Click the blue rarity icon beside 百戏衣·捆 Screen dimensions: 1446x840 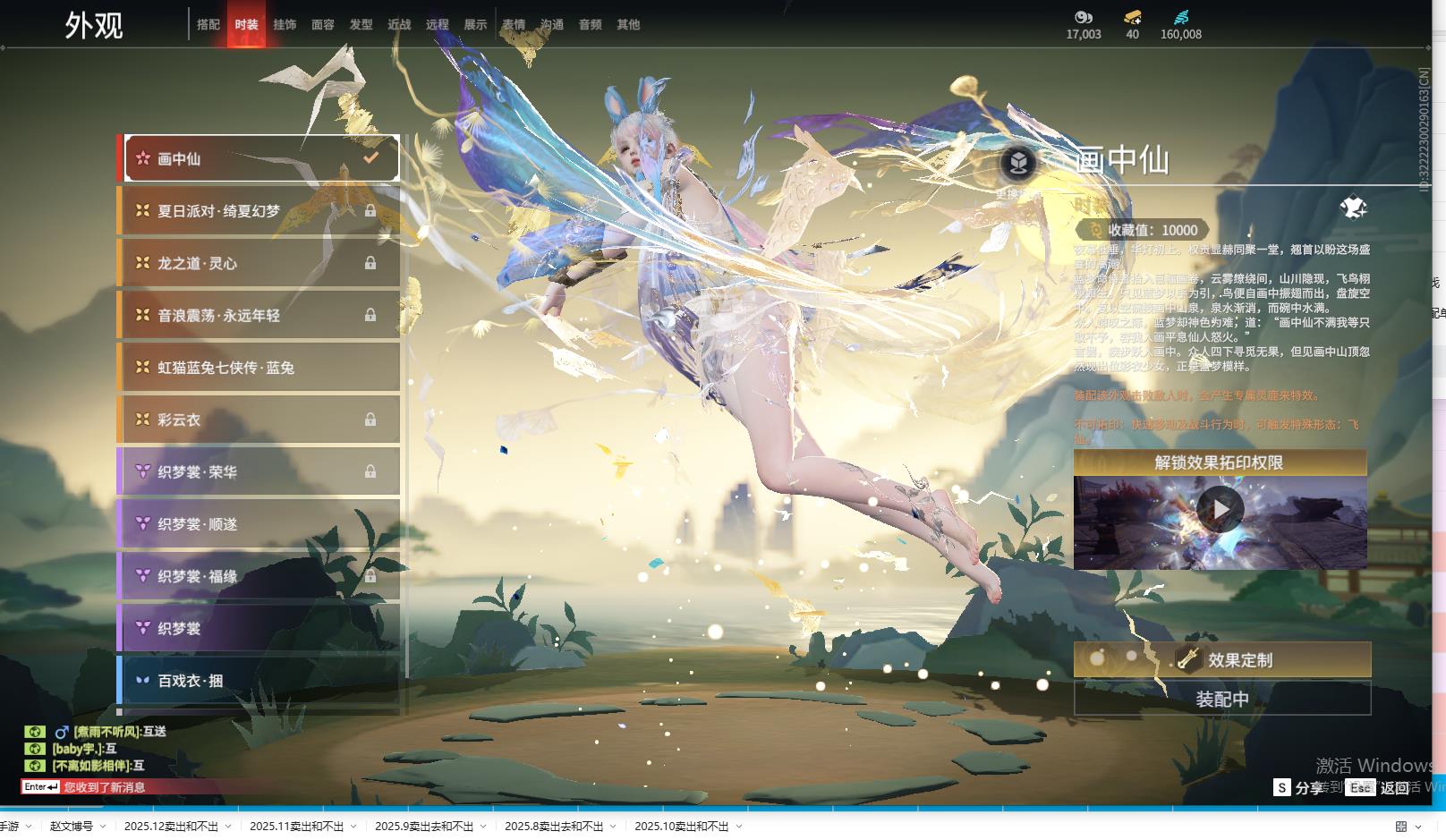point(142,681)
